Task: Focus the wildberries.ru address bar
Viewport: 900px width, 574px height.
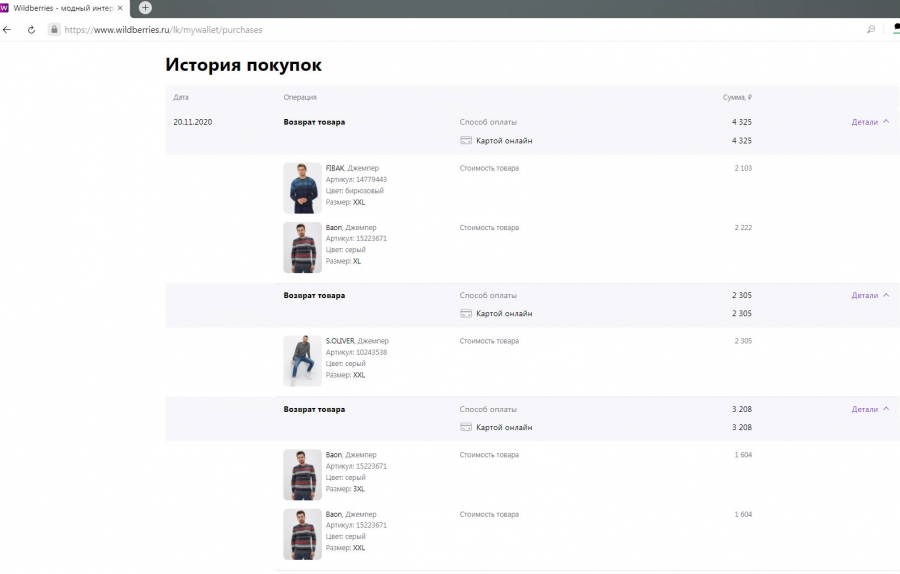Action: pyautogui.click(x=163, y=30)
